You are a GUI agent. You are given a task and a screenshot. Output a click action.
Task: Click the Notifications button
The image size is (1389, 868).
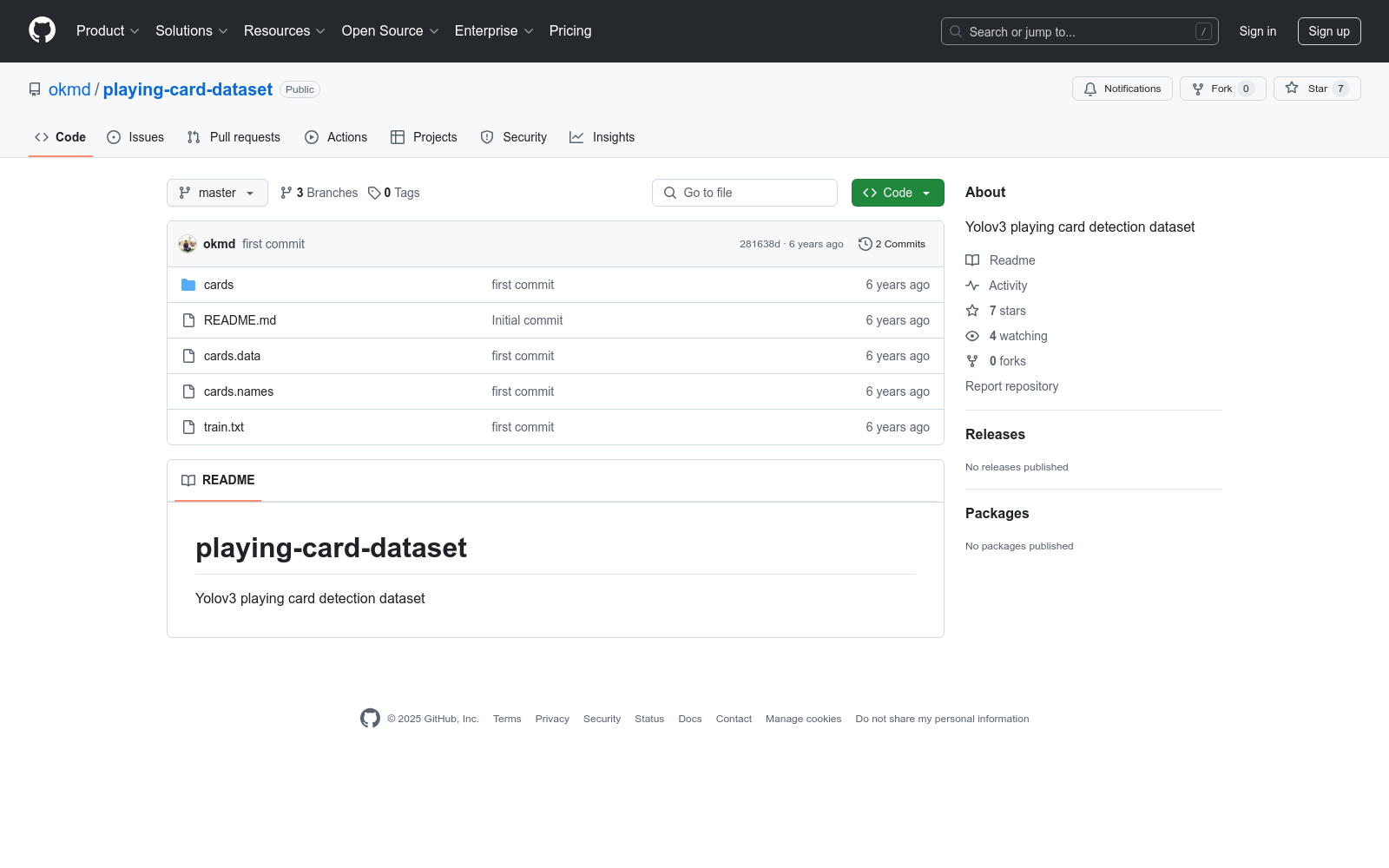click(x=1122, y=89)
